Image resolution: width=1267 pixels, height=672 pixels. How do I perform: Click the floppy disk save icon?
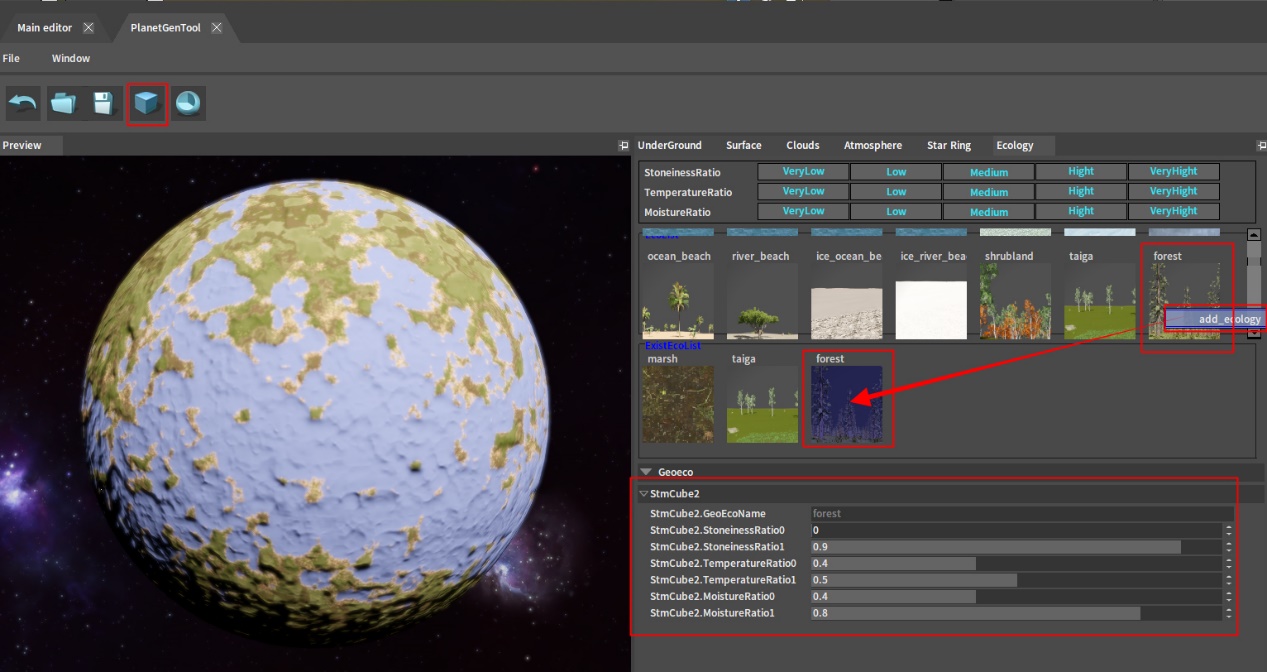click(x=103, y=103)
